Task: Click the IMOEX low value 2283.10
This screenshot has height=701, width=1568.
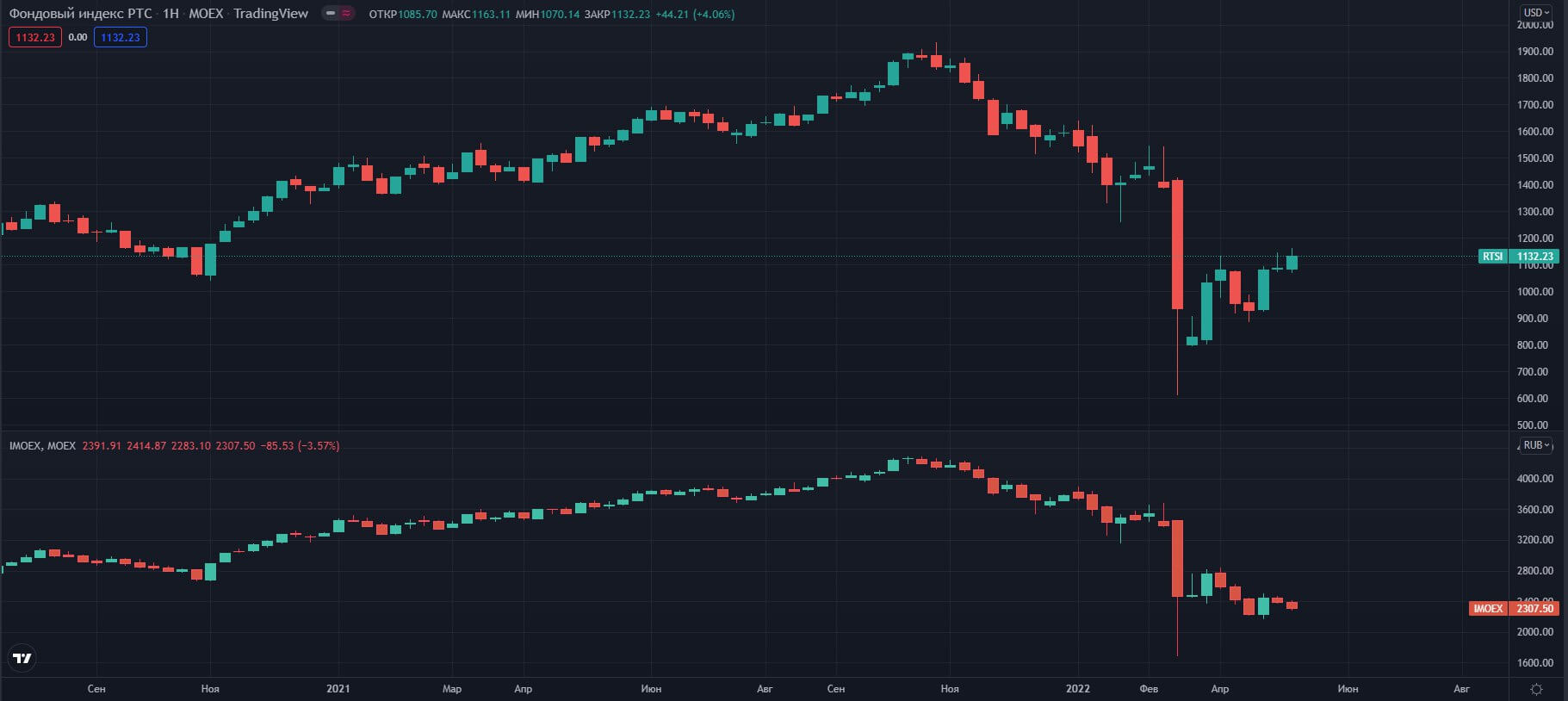Action: click(x=191, y=446)
